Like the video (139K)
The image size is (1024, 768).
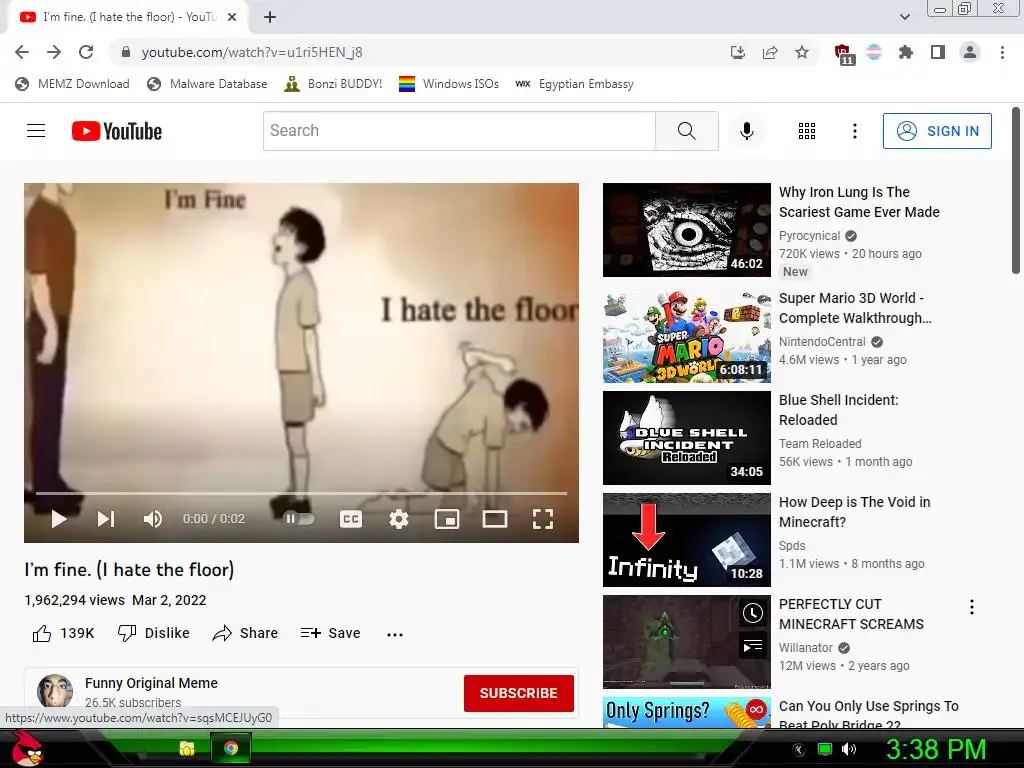tap(63, 633)
